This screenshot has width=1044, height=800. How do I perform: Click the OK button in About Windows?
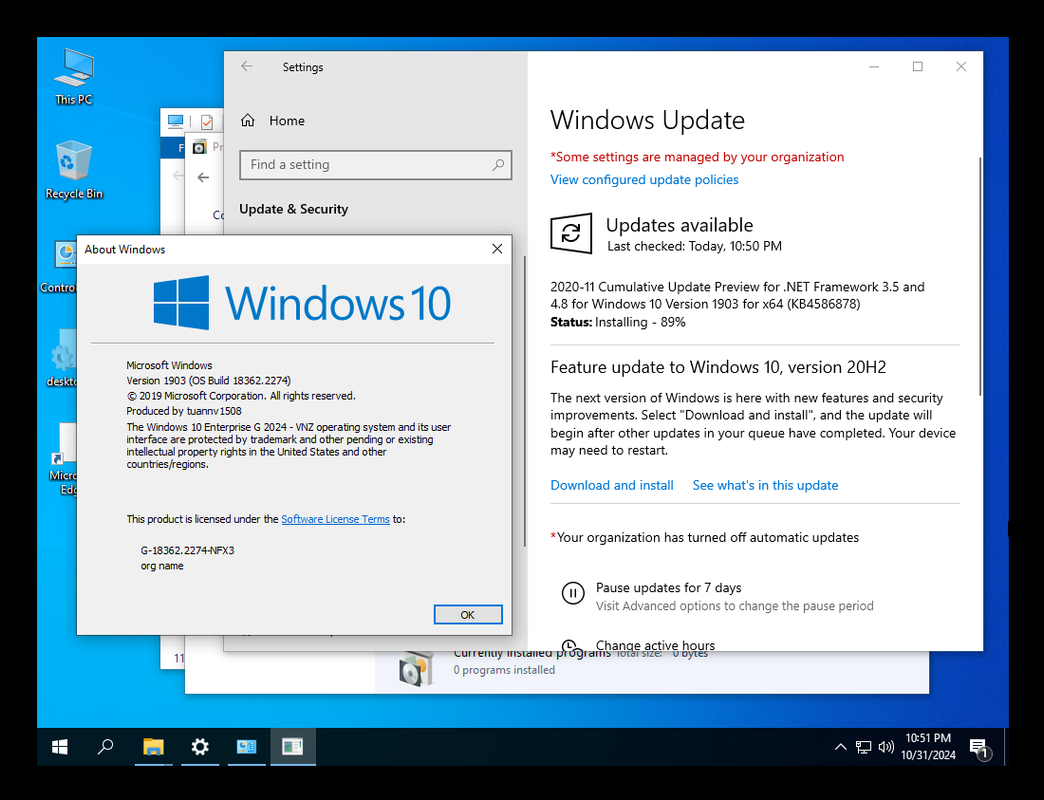[x=467, y=614]
